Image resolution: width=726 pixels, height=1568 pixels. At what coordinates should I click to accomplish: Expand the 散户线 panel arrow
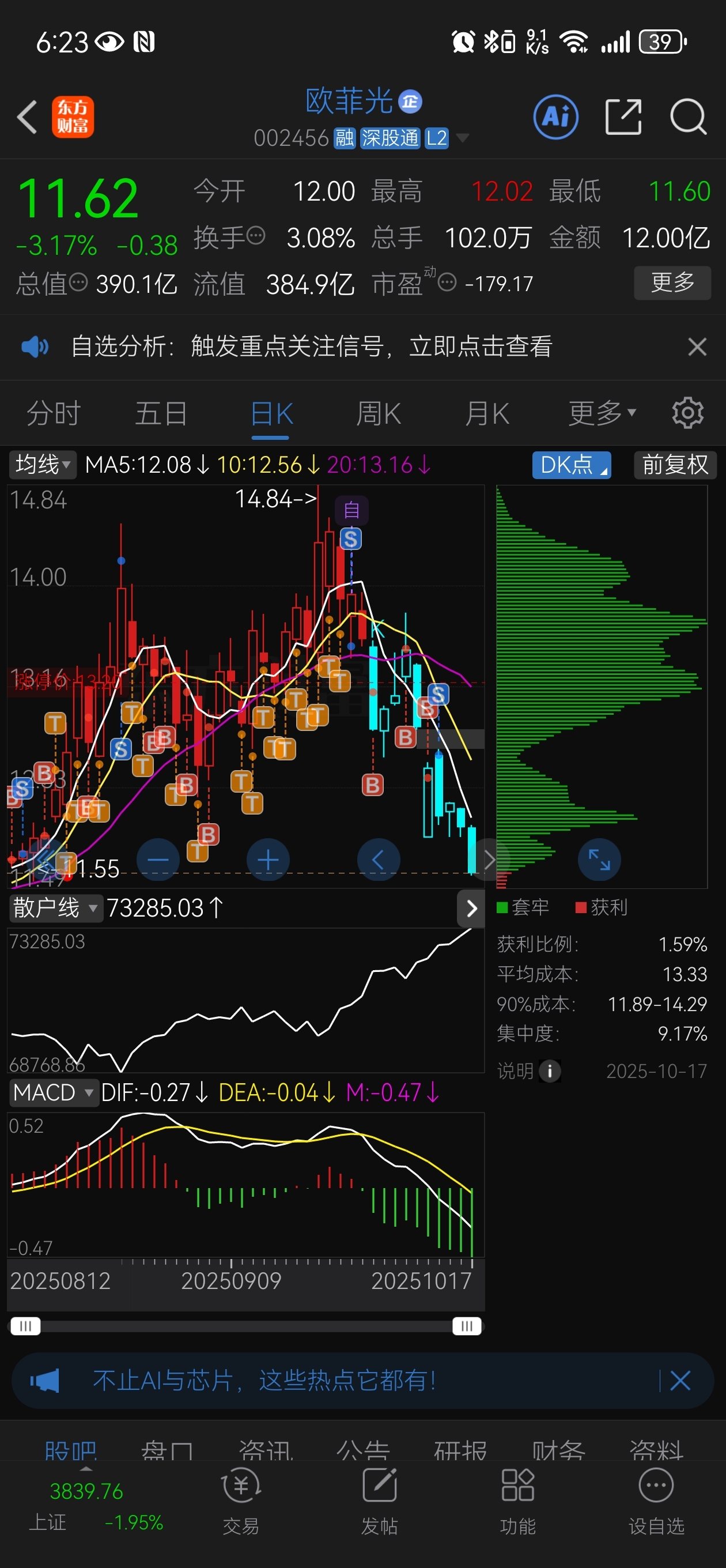pyautogui.click(x=471, y=908)
